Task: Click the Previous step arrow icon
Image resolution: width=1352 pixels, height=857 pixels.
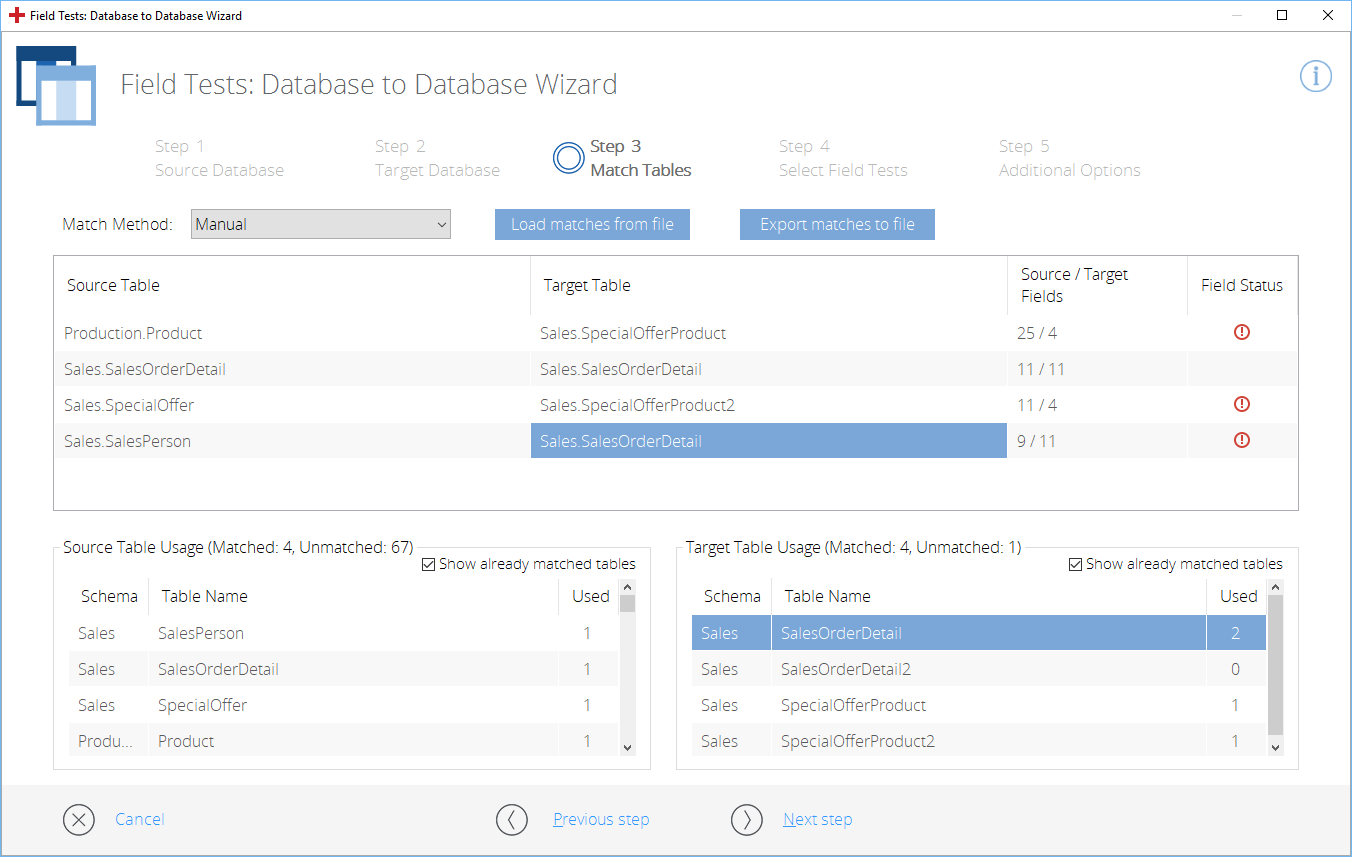Action: [511, 820]
